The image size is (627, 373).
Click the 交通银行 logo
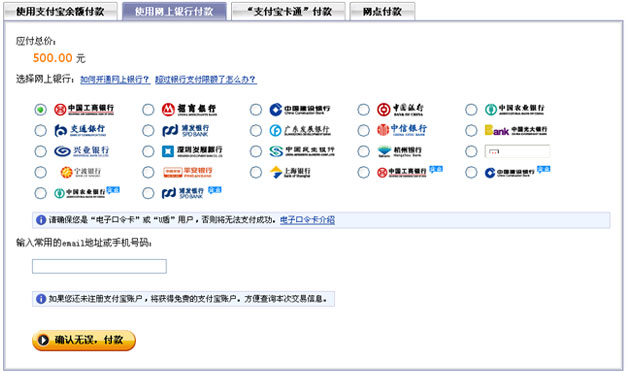80,130
